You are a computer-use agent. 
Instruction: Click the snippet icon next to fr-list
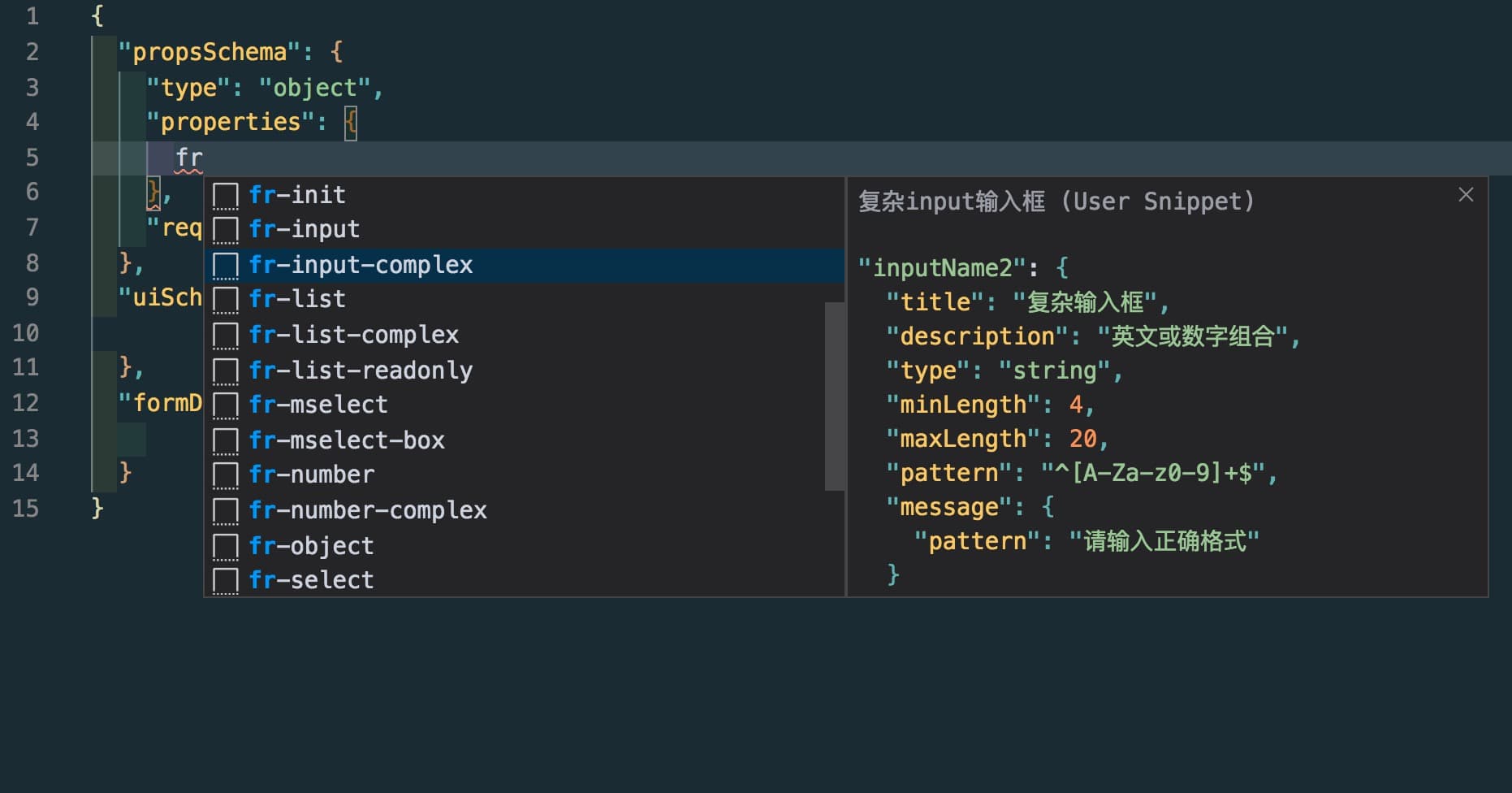click(x=225, y=300)
